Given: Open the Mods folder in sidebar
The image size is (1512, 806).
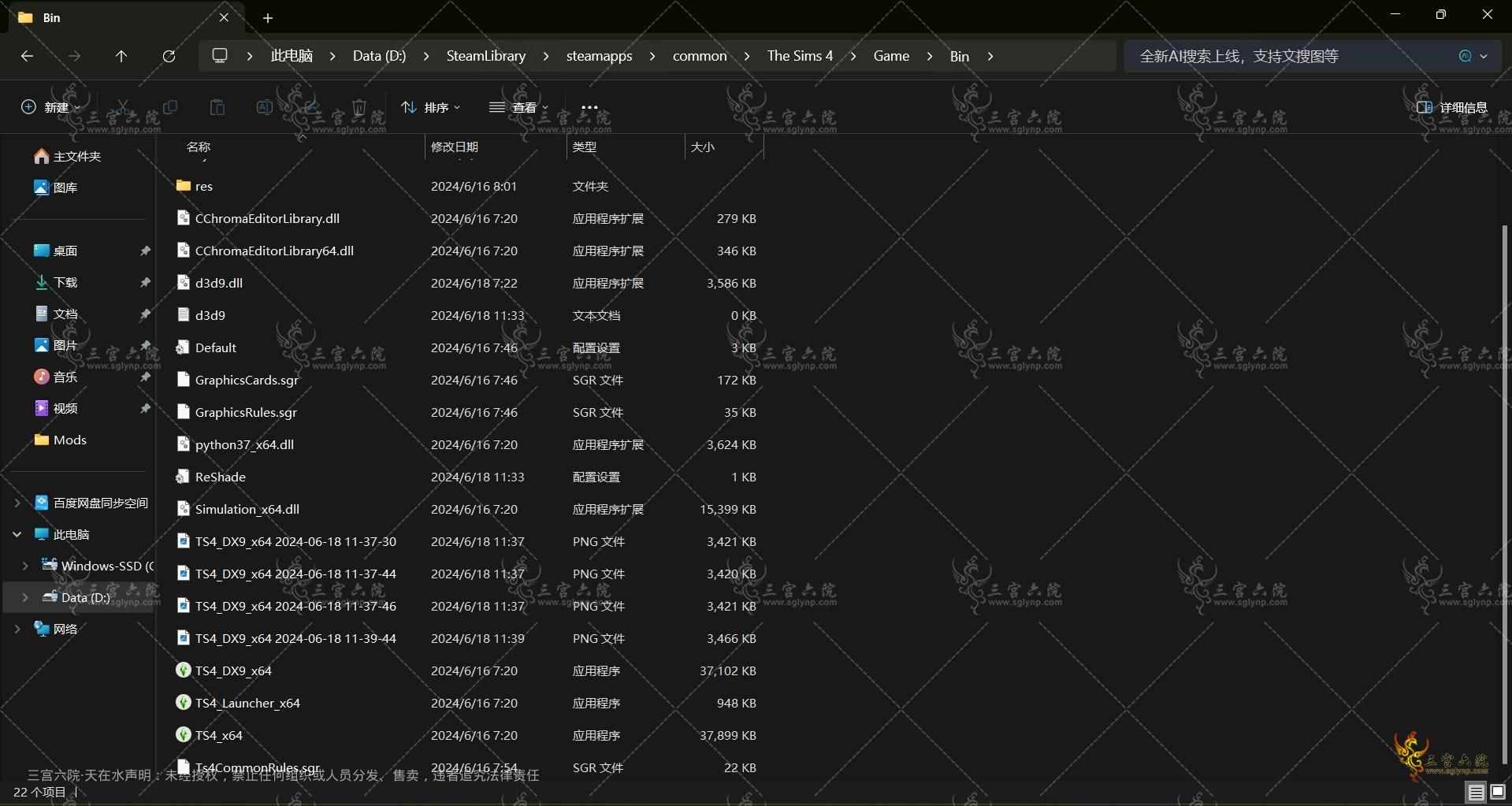Looking at the screenshot, I should [x=61, y=440].
